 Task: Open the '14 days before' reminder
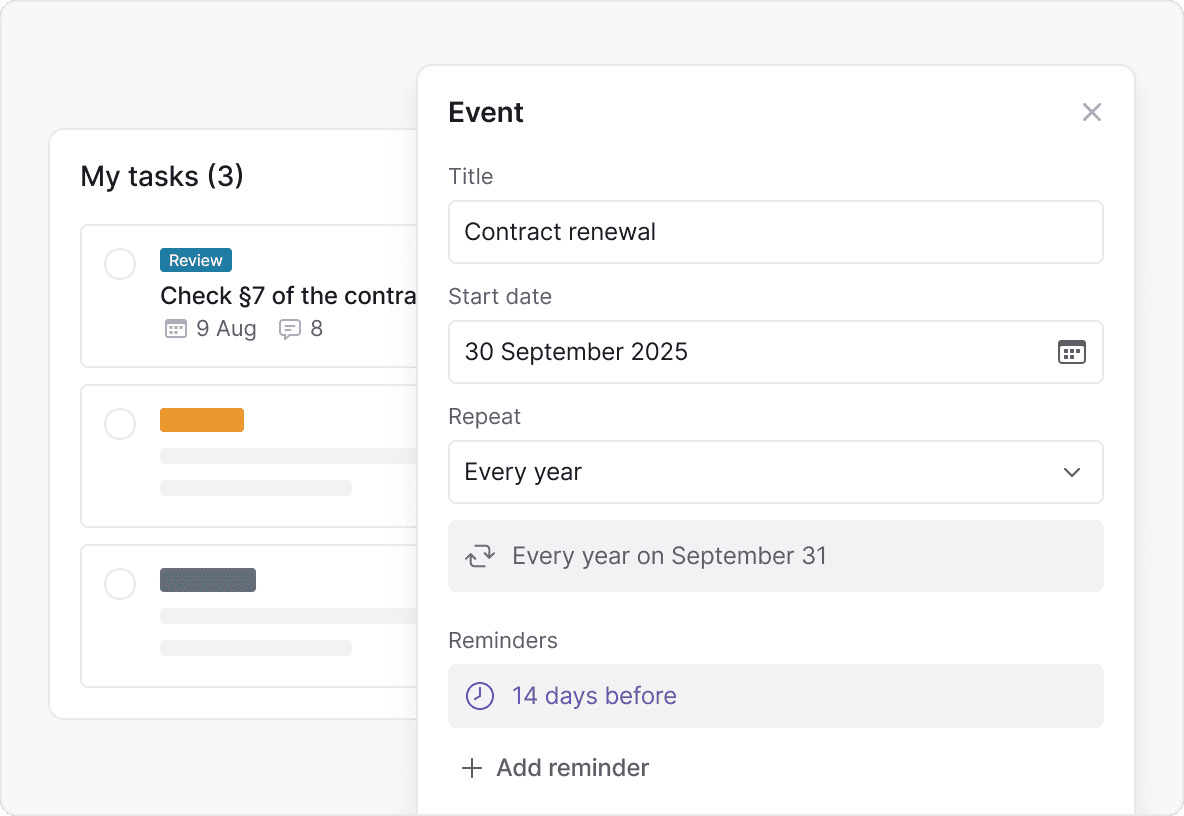(594, 696)
